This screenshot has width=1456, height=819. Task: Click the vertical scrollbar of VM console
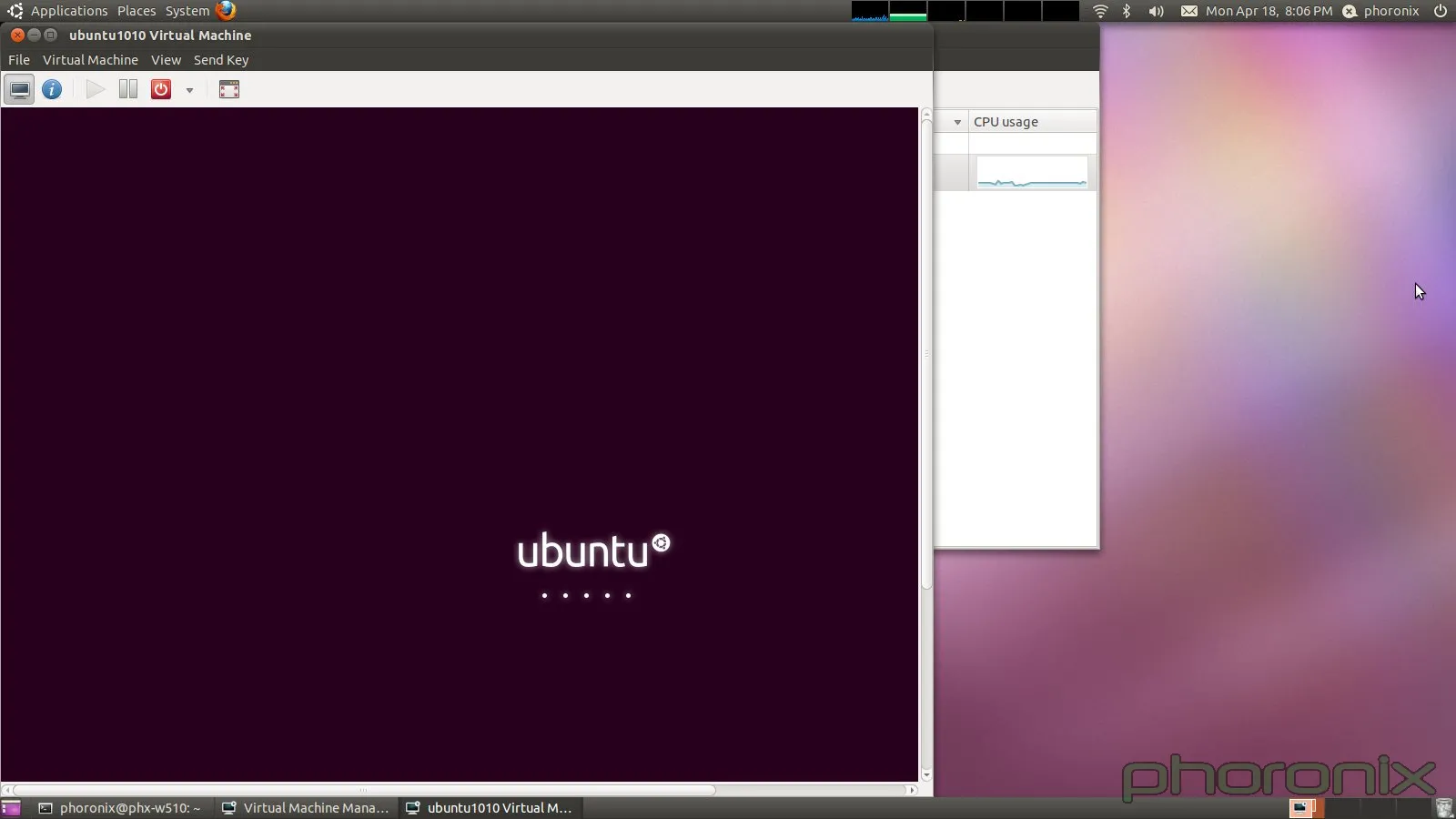point(926,356)
